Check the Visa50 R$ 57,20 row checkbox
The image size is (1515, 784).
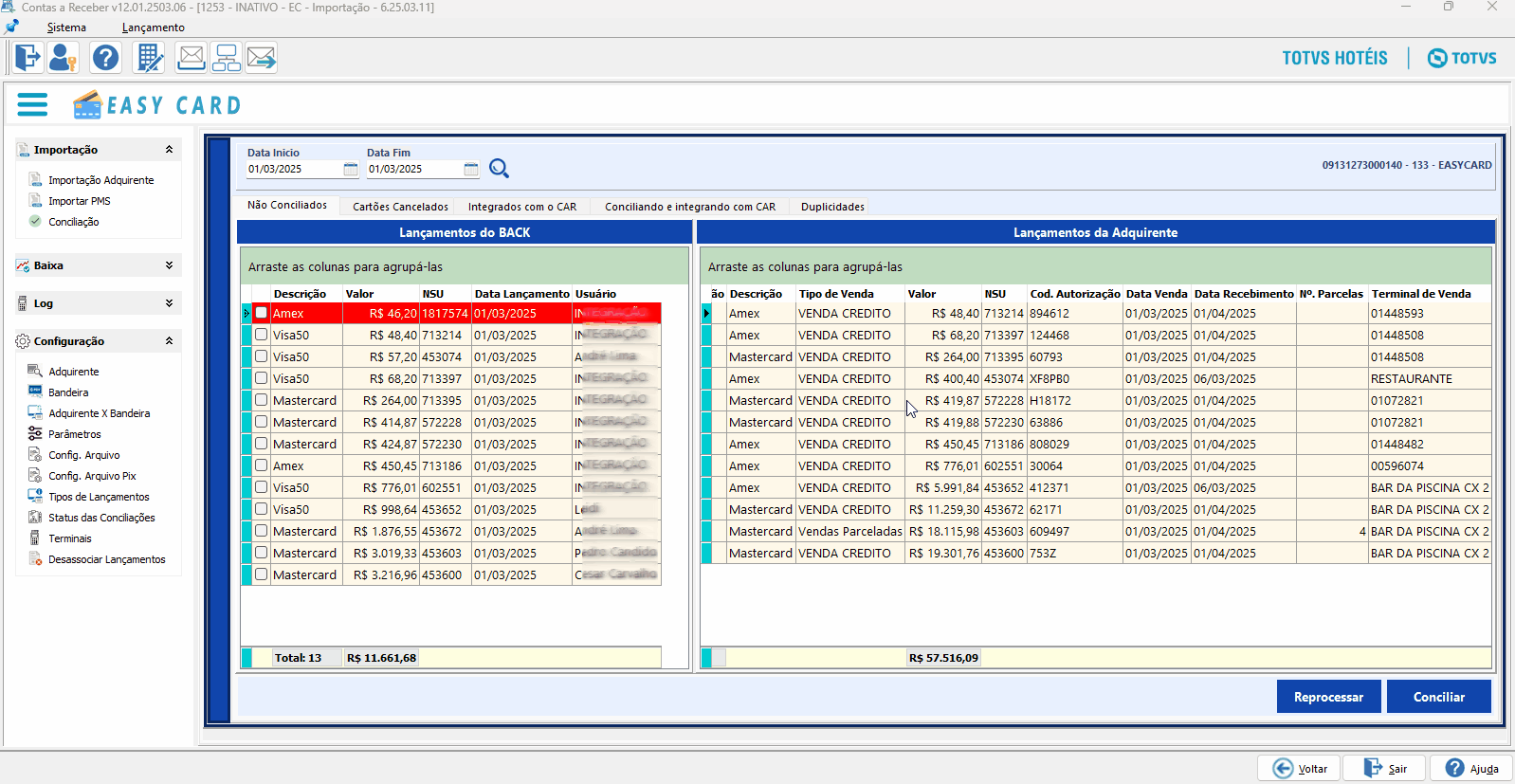261,356
